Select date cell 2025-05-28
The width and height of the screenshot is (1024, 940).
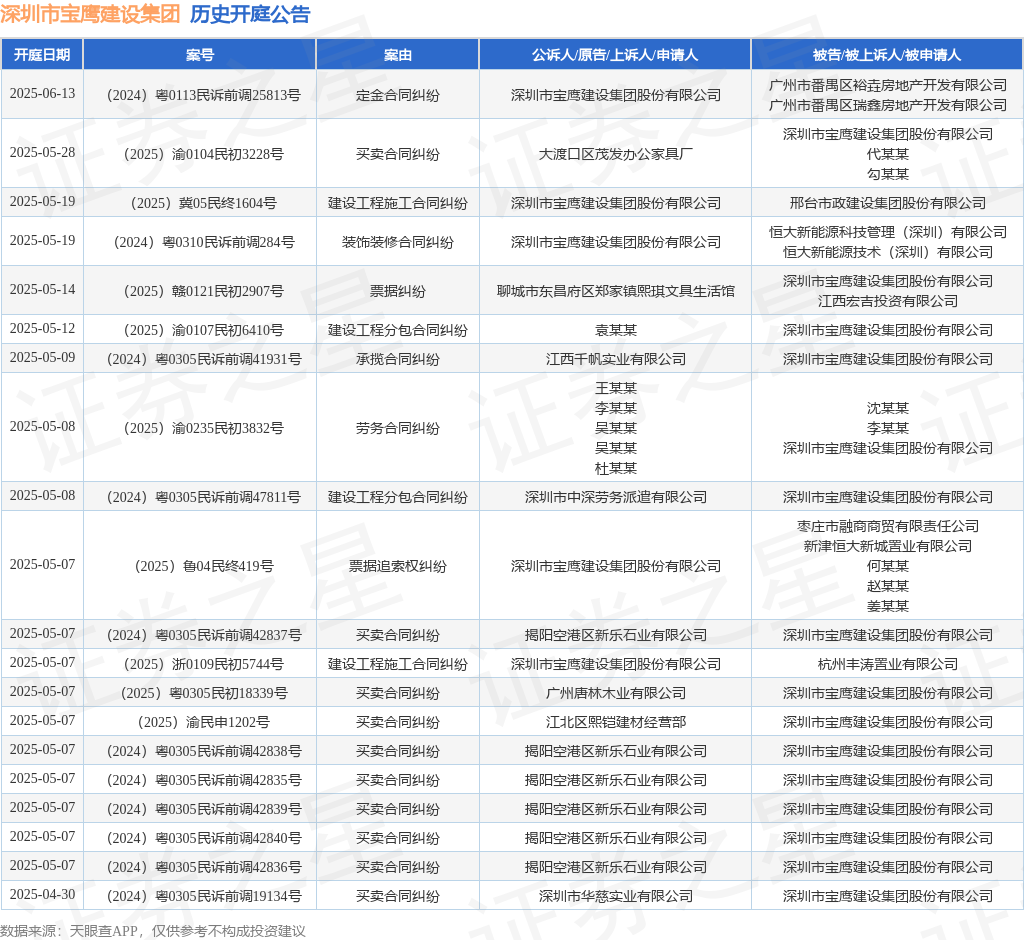coord(42,152)
